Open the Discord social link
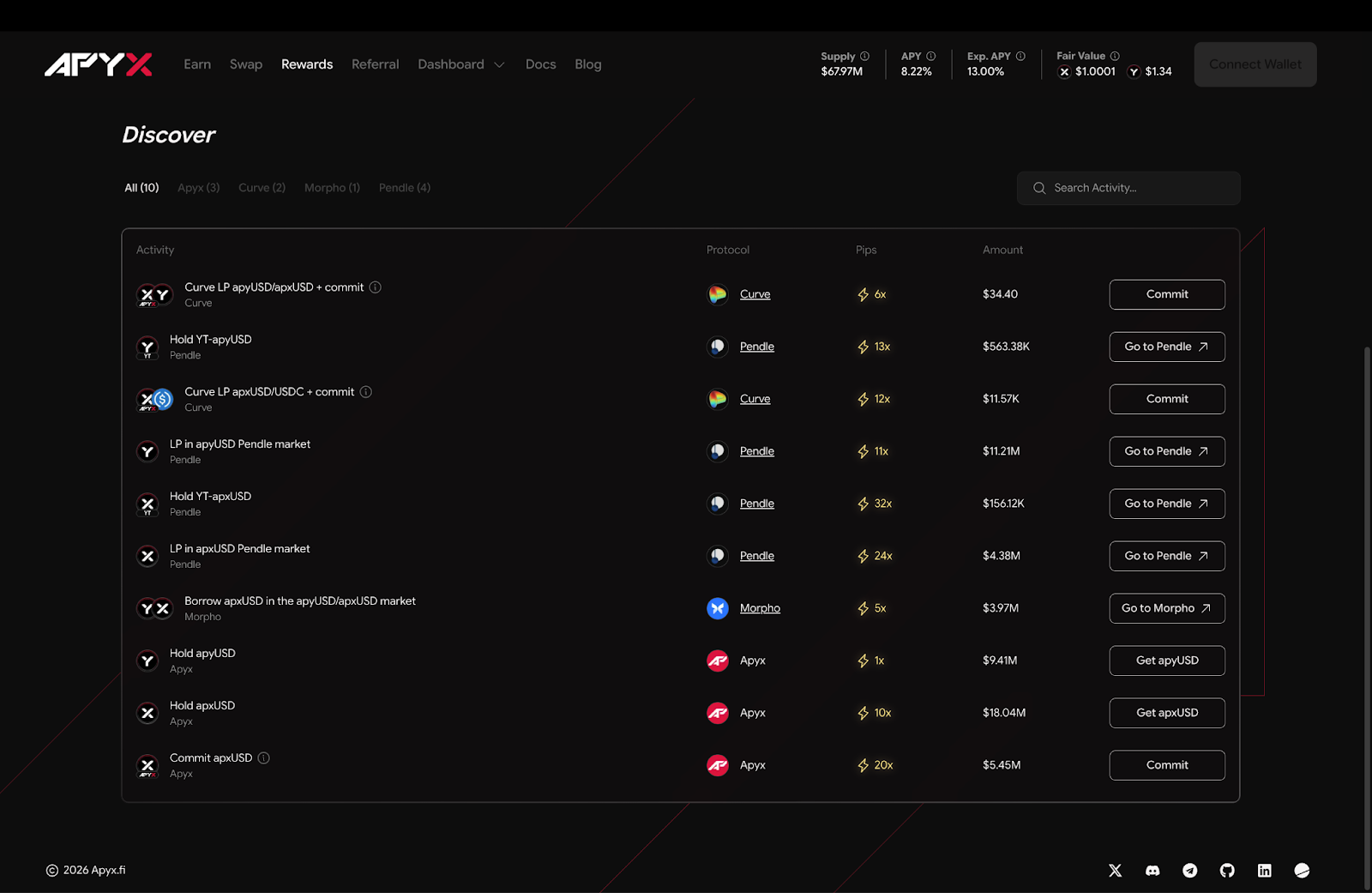Viewport: 1372px width, 893px height. click(x=1152, y=870)
